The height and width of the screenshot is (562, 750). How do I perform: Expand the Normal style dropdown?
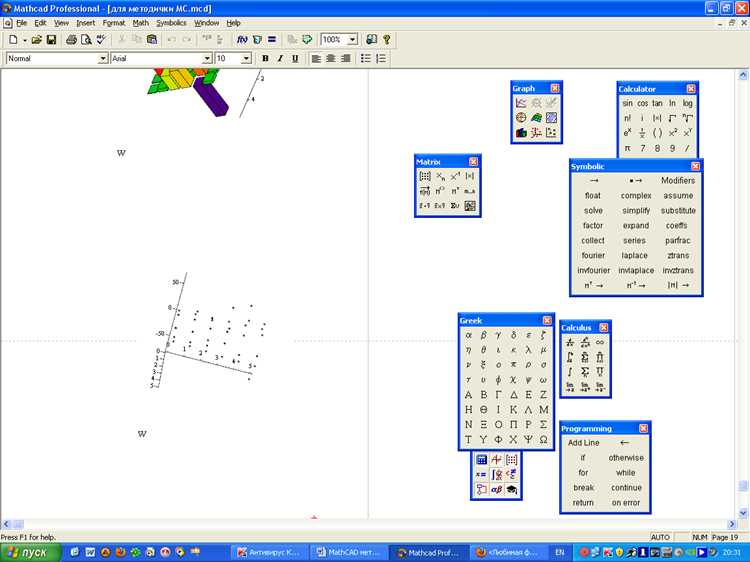(102, 58)
